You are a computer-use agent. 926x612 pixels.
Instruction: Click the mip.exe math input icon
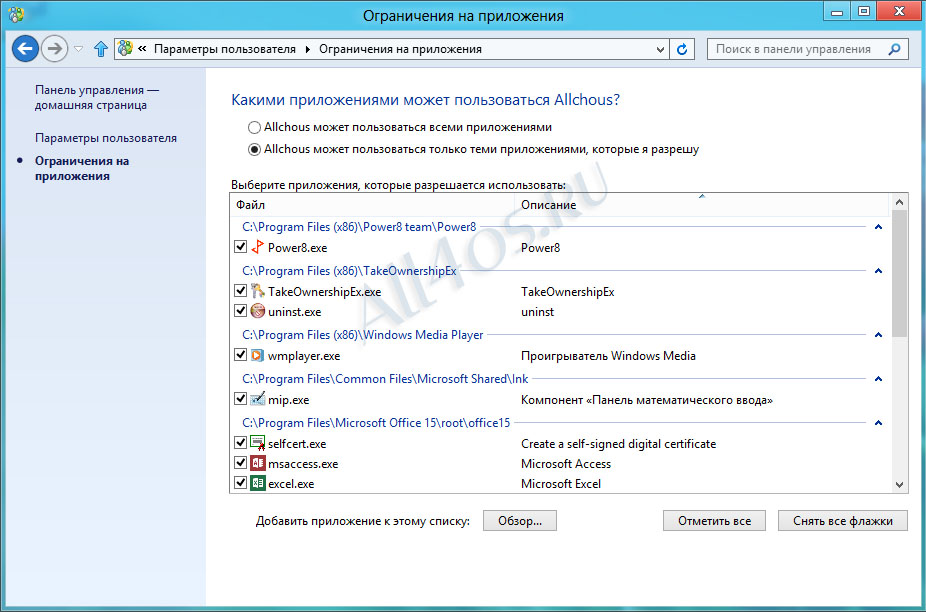257,399
